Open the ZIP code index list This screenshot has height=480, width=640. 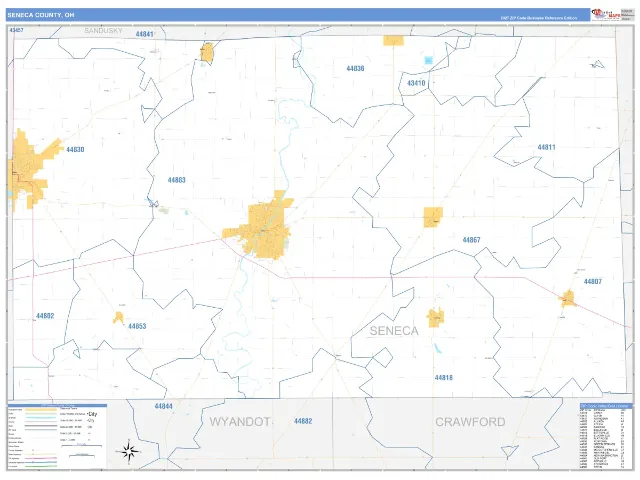pyautogui.click(x=605, y=436)
